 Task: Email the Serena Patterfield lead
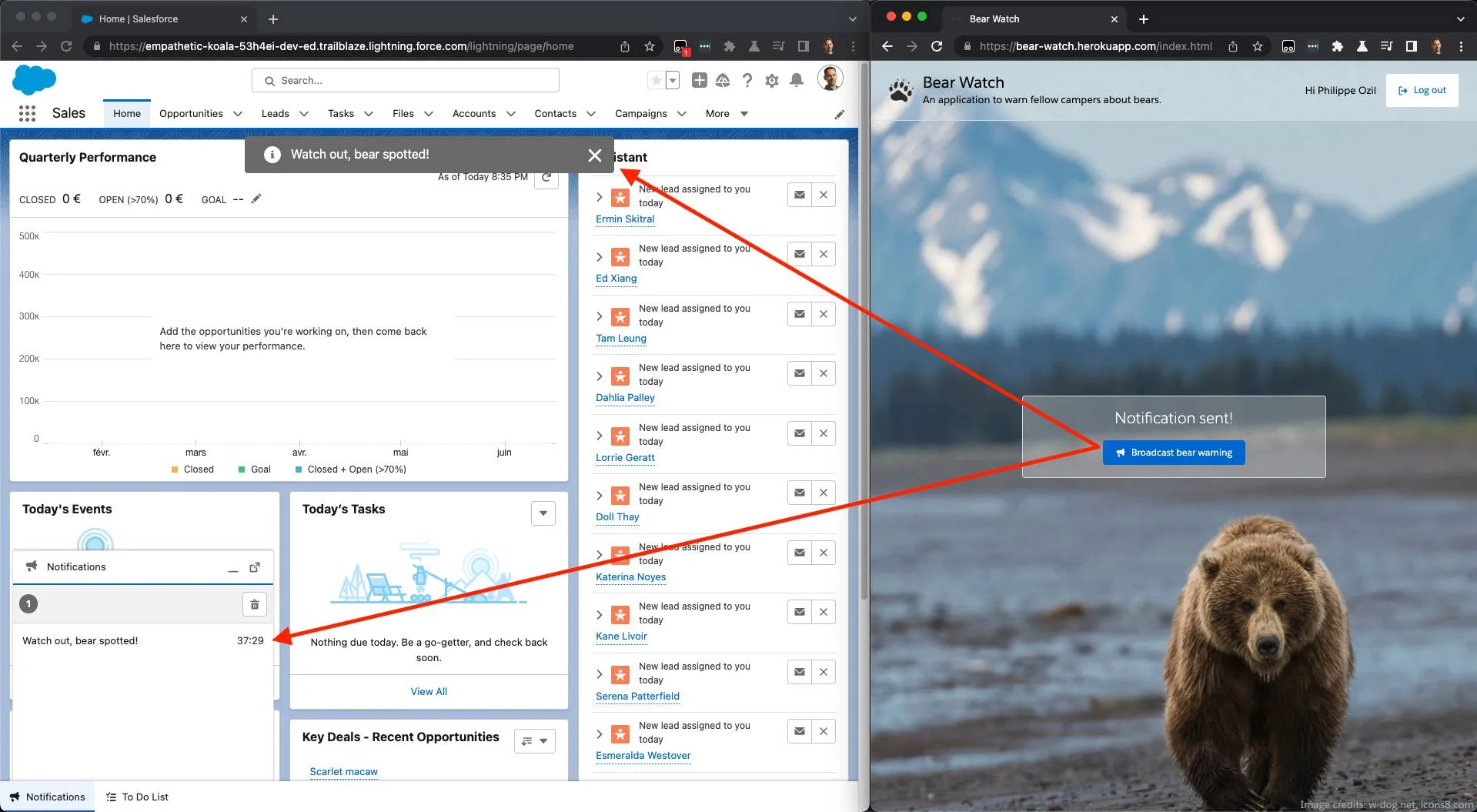(x=800, y=672)
